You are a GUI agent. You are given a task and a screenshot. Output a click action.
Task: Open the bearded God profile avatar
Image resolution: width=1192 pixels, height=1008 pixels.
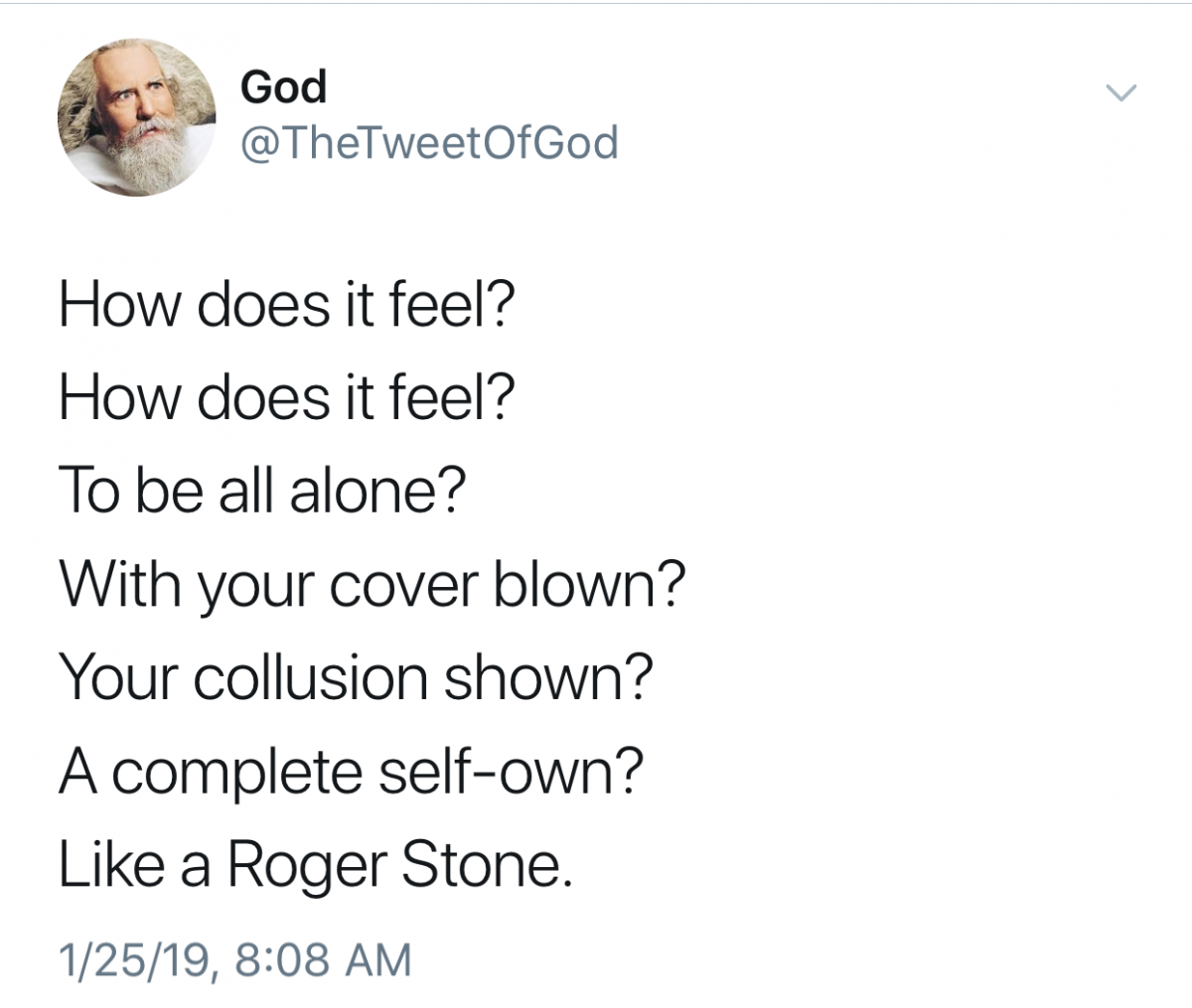(x=136, y=117)
